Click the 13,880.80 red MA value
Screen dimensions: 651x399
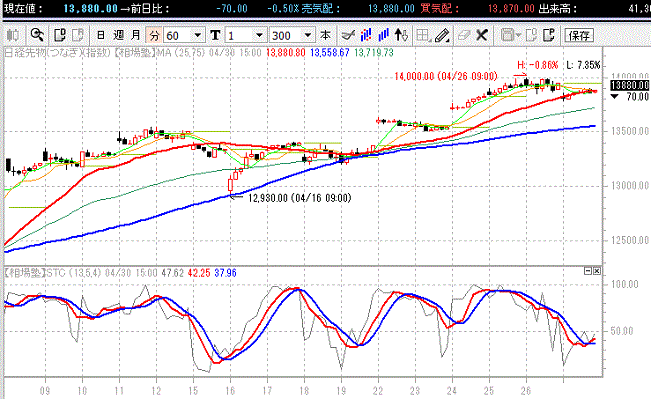[x=286, y=53]
